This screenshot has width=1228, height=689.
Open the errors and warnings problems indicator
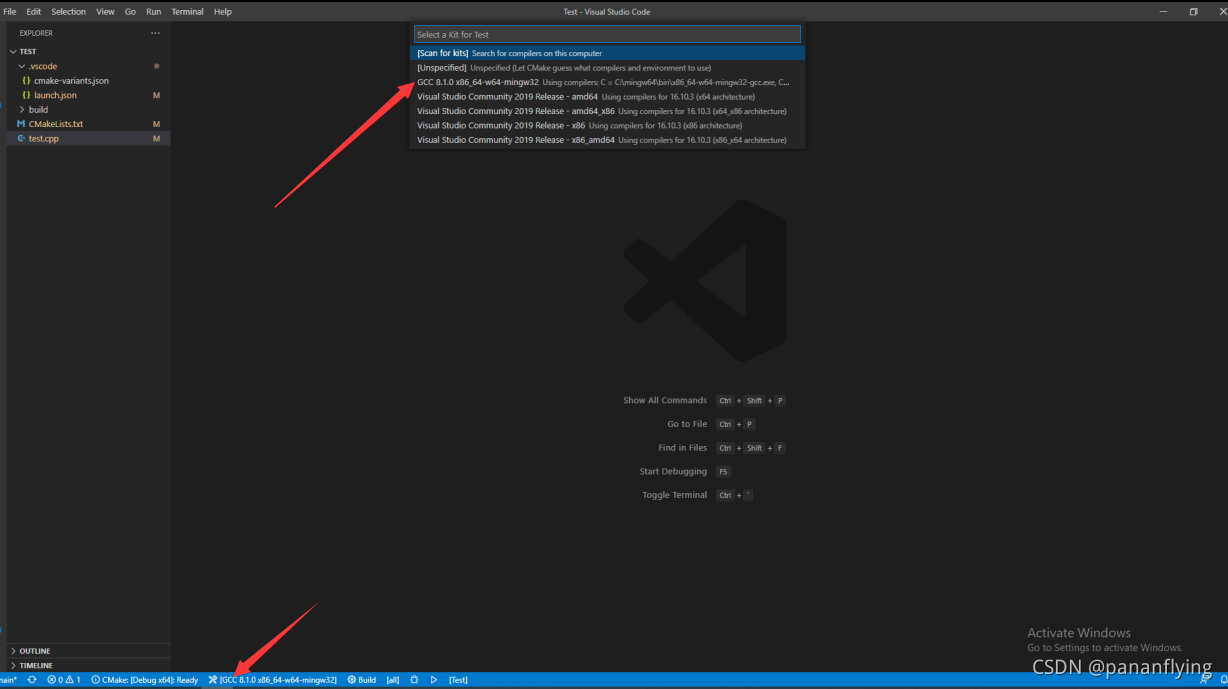click(64, 680)
